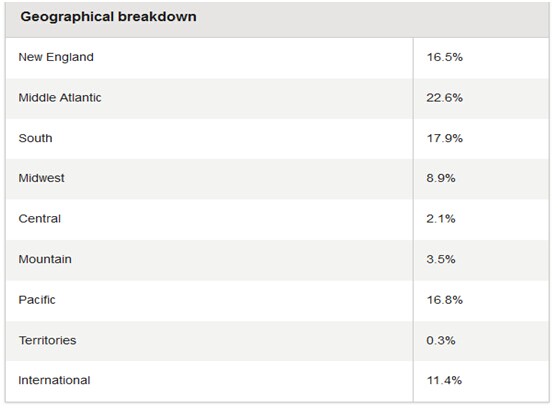Click the 3.5% Mountain value
Viewport: 558px width, 414px height.
(x=441, y=259)
